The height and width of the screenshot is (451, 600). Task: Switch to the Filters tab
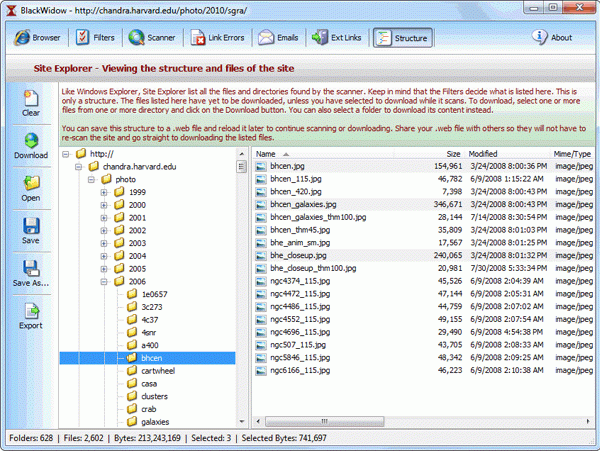tap(95, 37)
